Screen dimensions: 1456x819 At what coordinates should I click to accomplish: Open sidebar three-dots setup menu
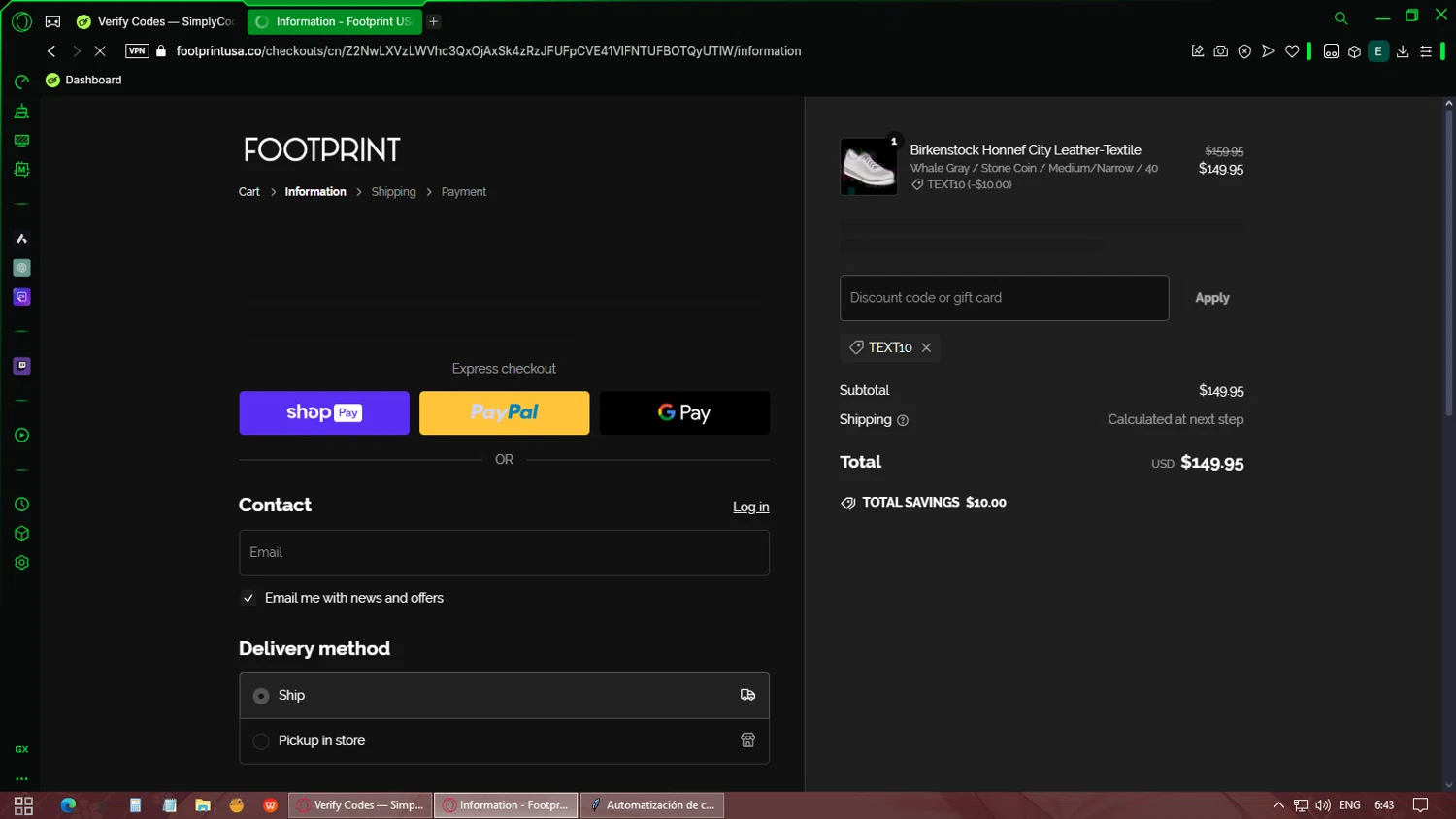[21, 778]
